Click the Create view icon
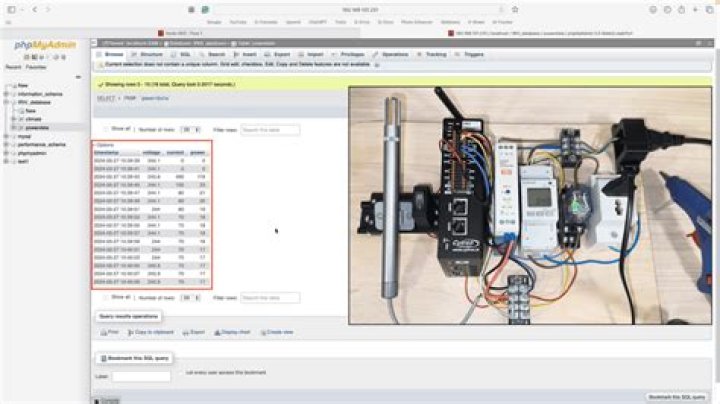The width and height of the screenshot is (720, 404). (x=263, y=332)
